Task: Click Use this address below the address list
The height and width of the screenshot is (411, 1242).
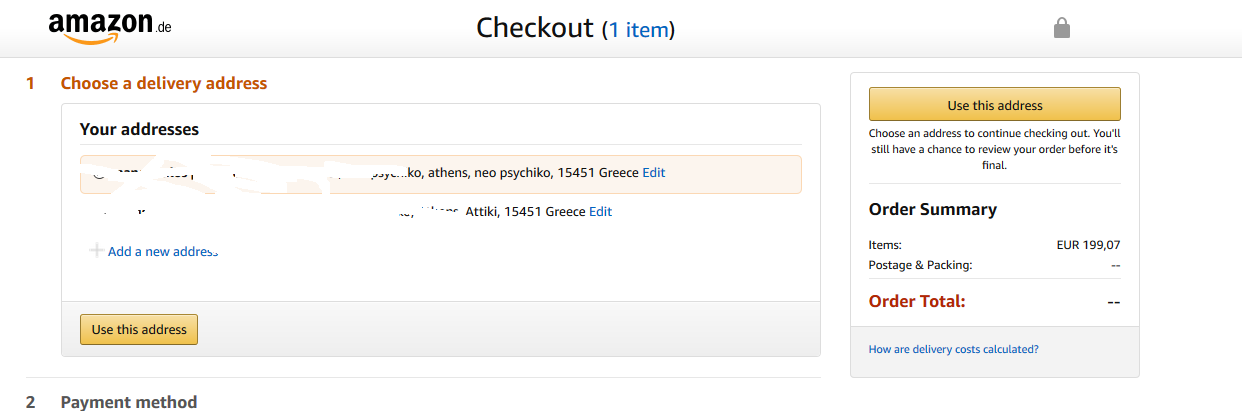Action: (x=139, y=330)
